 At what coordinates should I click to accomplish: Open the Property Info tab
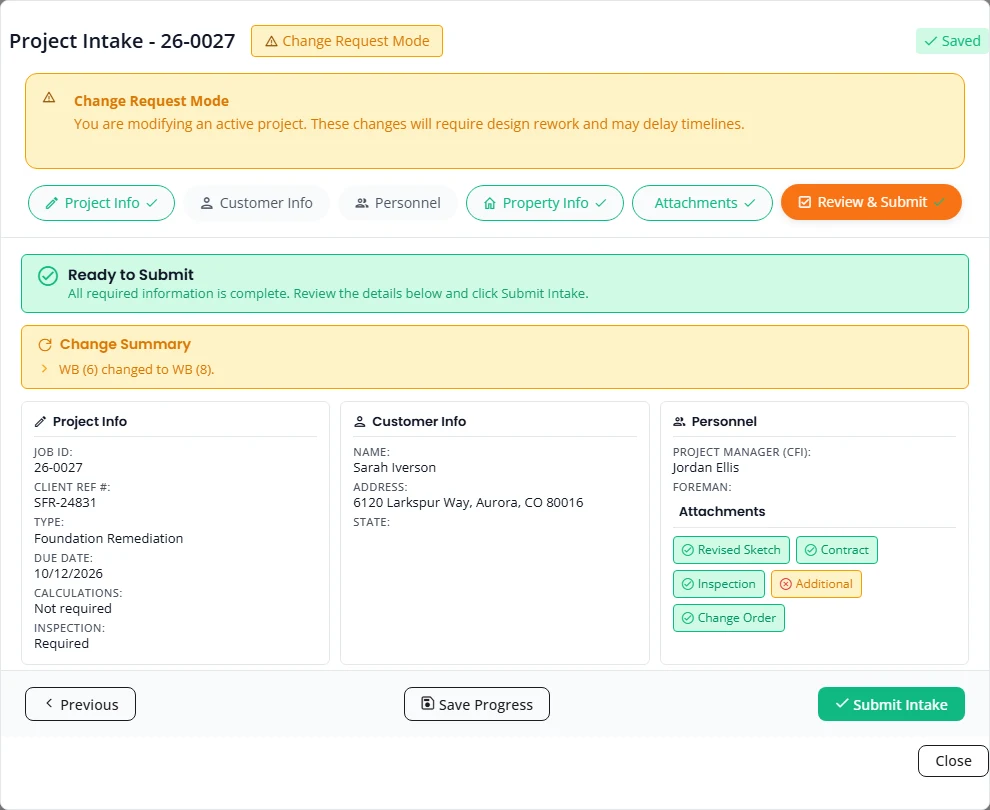click(545, 203)
